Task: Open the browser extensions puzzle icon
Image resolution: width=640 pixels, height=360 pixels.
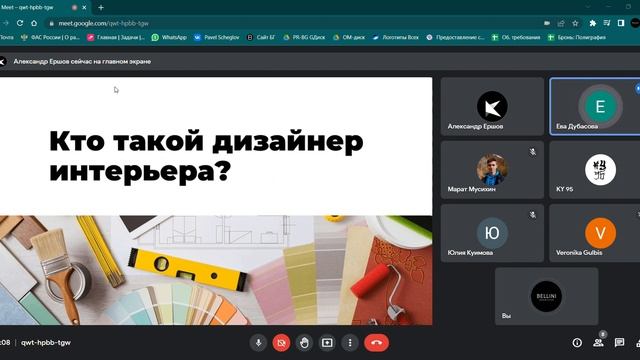Action: coord(593,23)
